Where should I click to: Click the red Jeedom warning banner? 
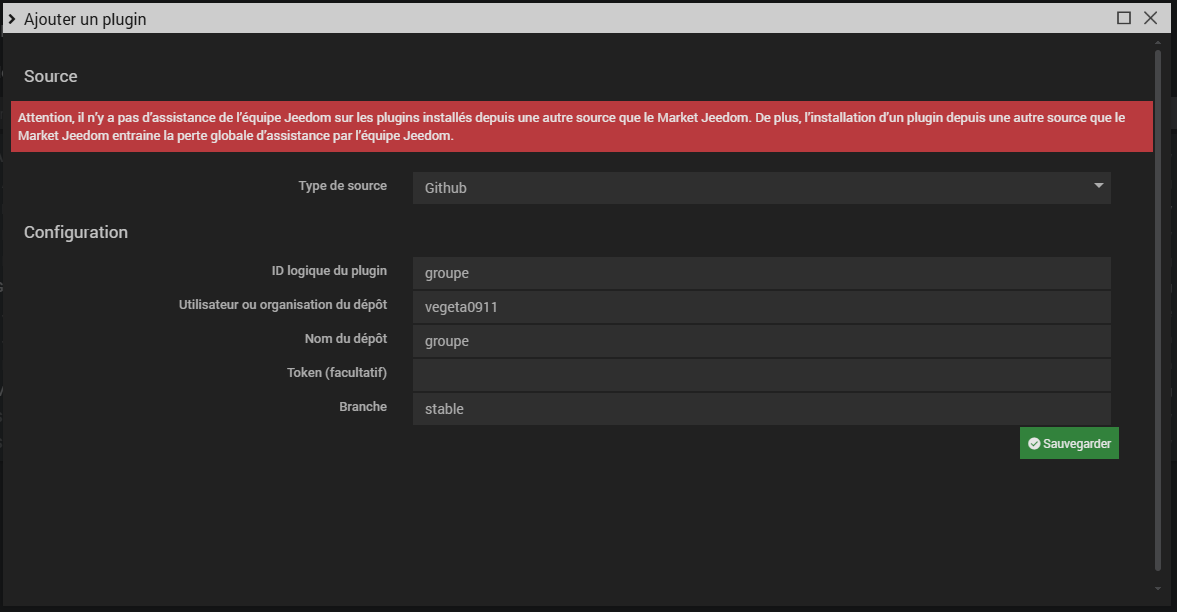(x=580, y=127)
